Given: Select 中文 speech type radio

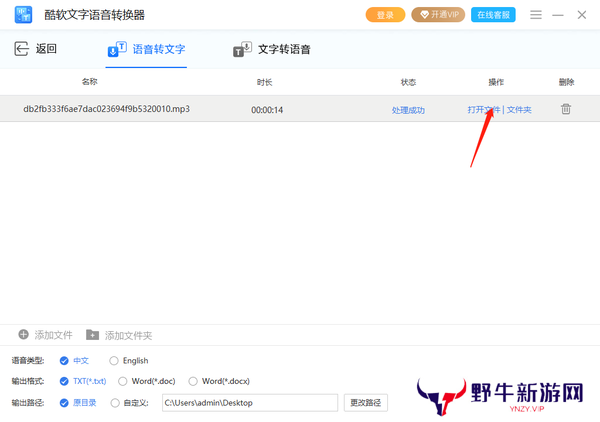Looking at the screenshot, I should [64, 360].
